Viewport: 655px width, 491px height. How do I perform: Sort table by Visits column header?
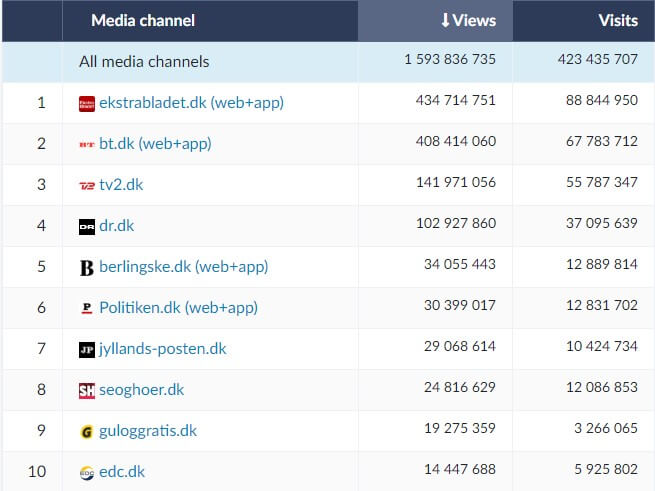point(584,20)
